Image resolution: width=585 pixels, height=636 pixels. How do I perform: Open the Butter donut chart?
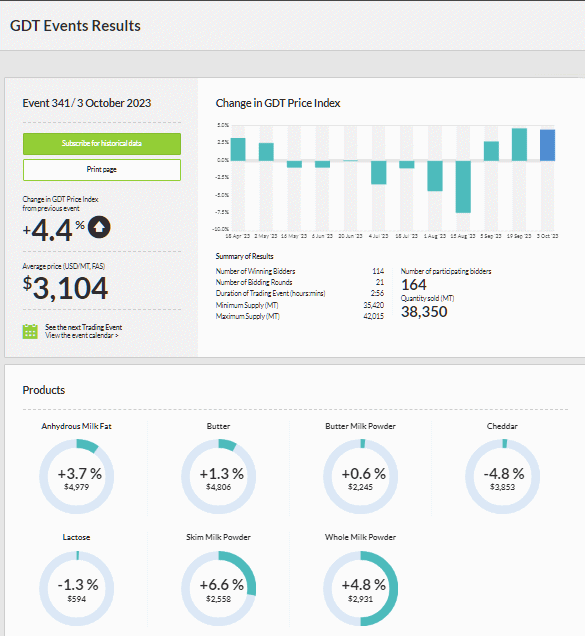(x=219, y=476)
